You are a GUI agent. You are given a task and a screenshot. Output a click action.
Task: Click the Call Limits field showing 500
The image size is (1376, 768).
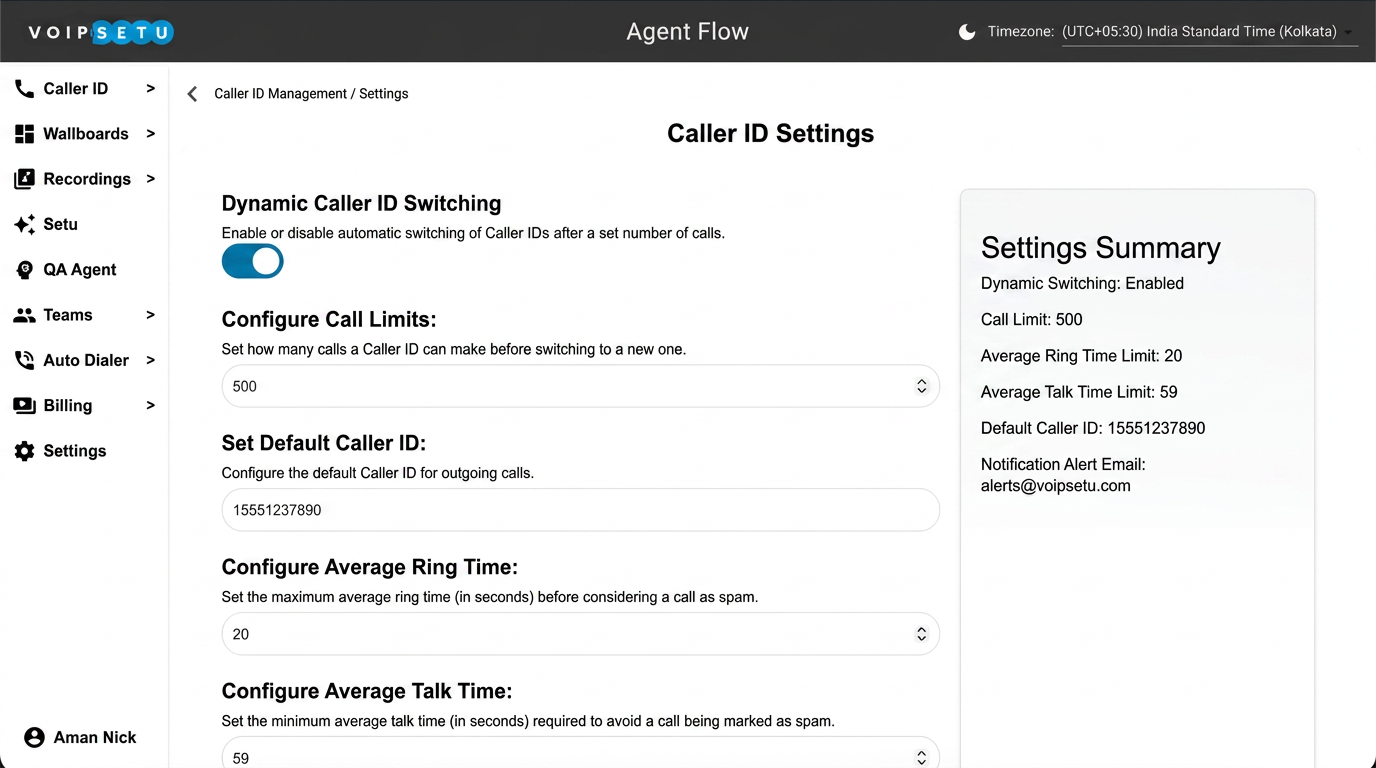(x=580, y=386)
